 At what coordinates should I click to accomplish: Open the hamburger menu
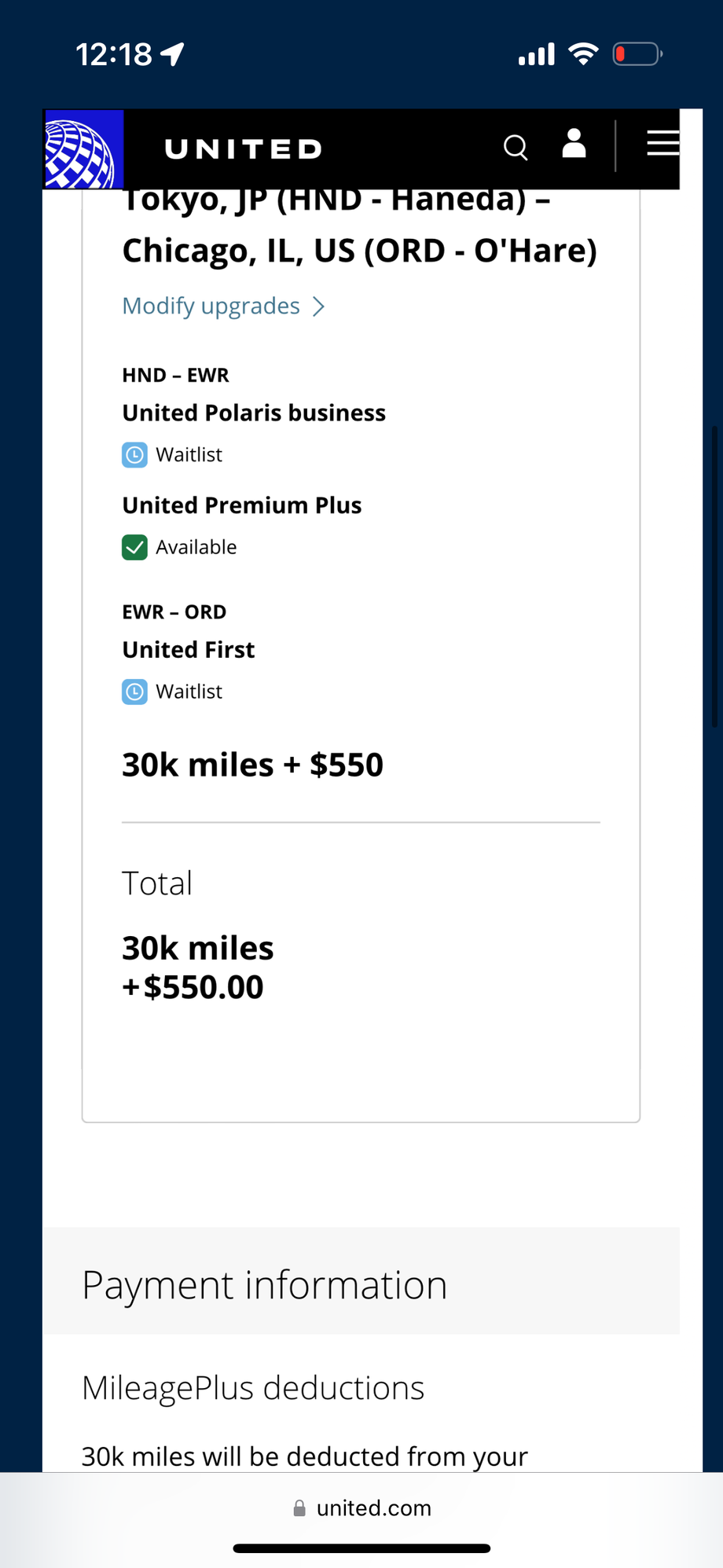click(x=662, y=143)
